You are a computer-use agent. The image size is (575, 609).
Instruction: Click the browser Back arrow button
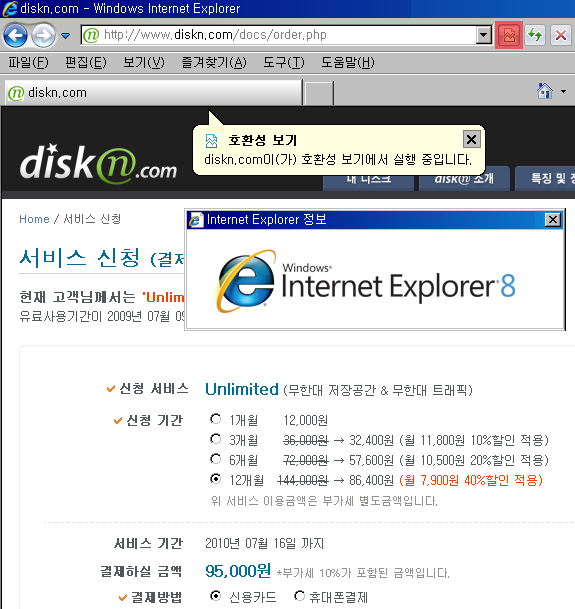[x=15, y=36]
